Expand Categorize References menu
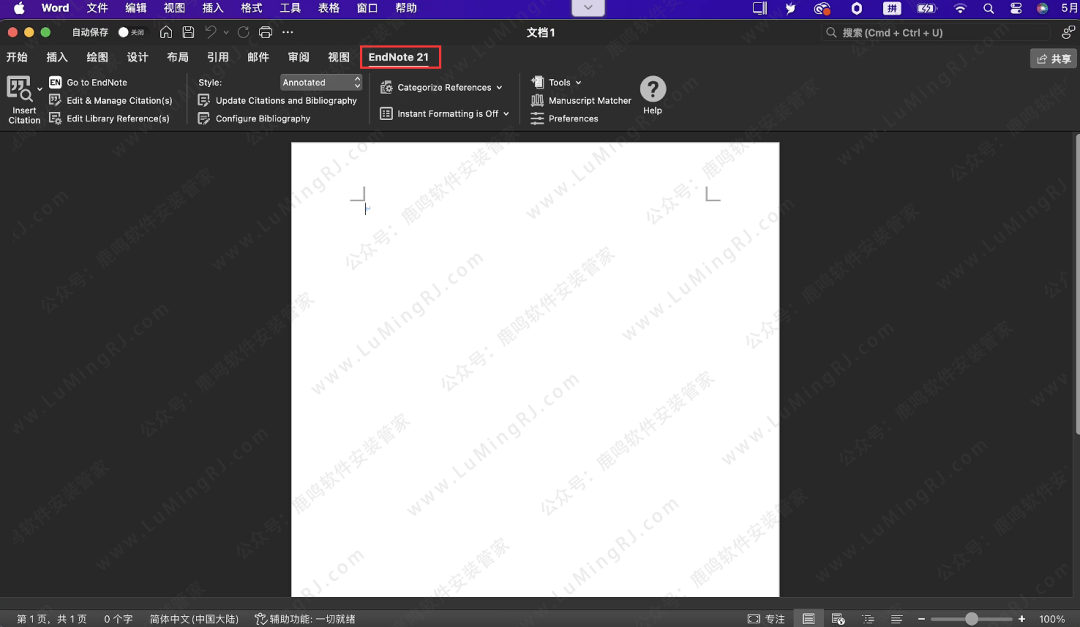Image resolution: width=1080 pixels, height=627 pixels. tap(442, 88)
